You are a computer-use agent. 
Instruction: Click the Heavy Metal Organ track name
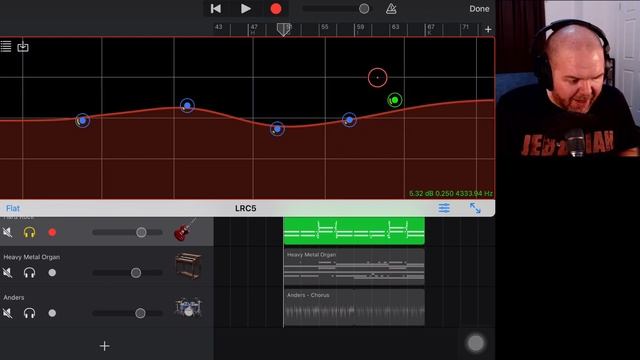pyautogui.click(x=31, y=257)
